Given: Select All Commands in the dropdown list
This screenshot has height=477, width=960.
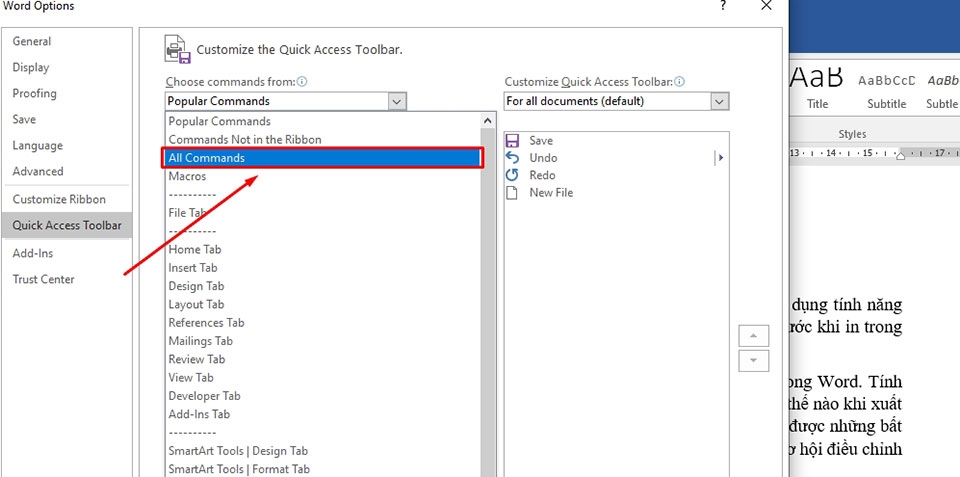Looking at the screenshot, I should pyautogui.click(x=323, y=158).
